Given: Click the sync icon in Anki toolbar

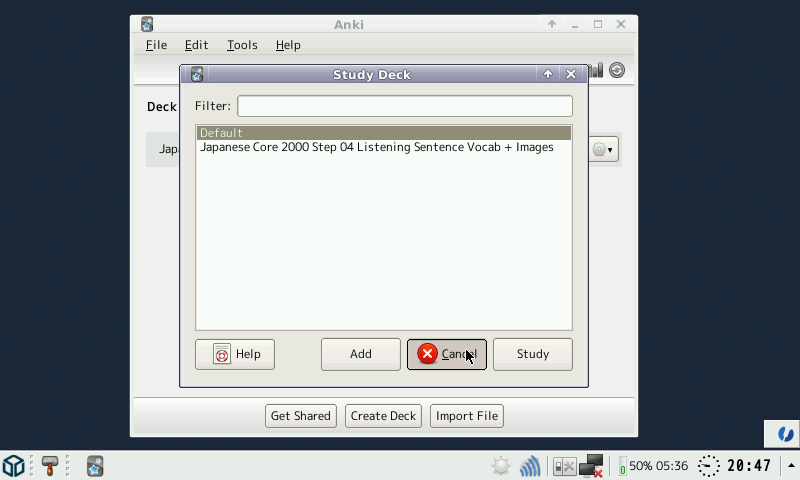Looking at the screenshot, I should click(x=617, y=70).
